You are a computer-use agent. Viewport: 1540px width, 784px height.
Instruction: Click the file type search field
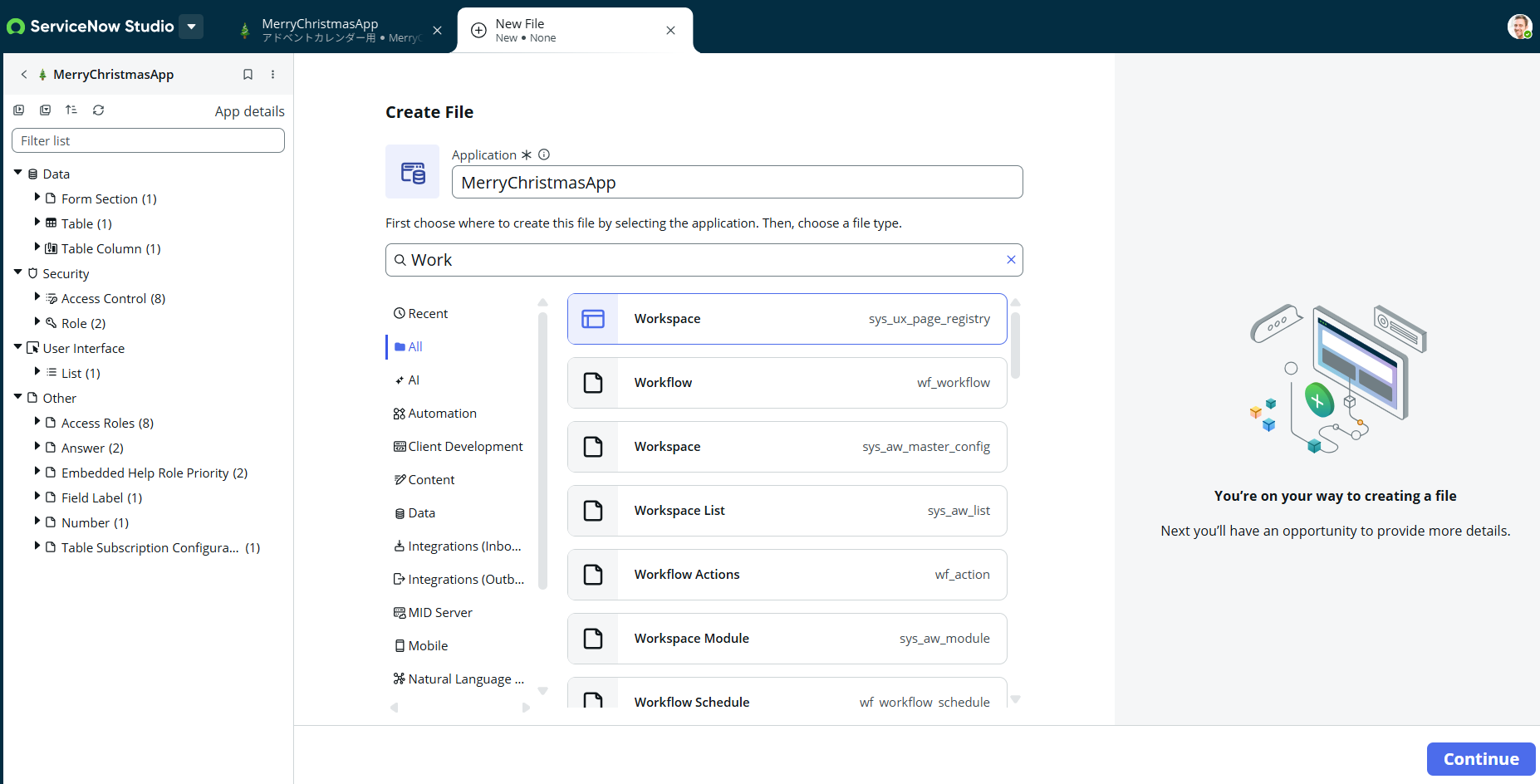click(x=704, y=260)
